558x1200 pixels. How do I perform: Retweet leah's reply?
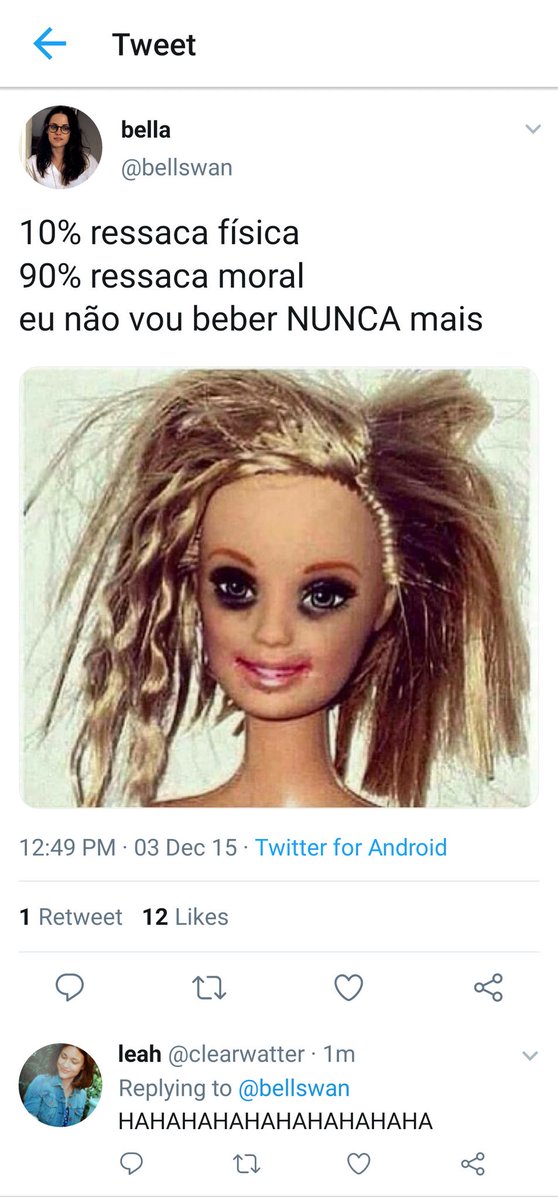point(245,1162)
